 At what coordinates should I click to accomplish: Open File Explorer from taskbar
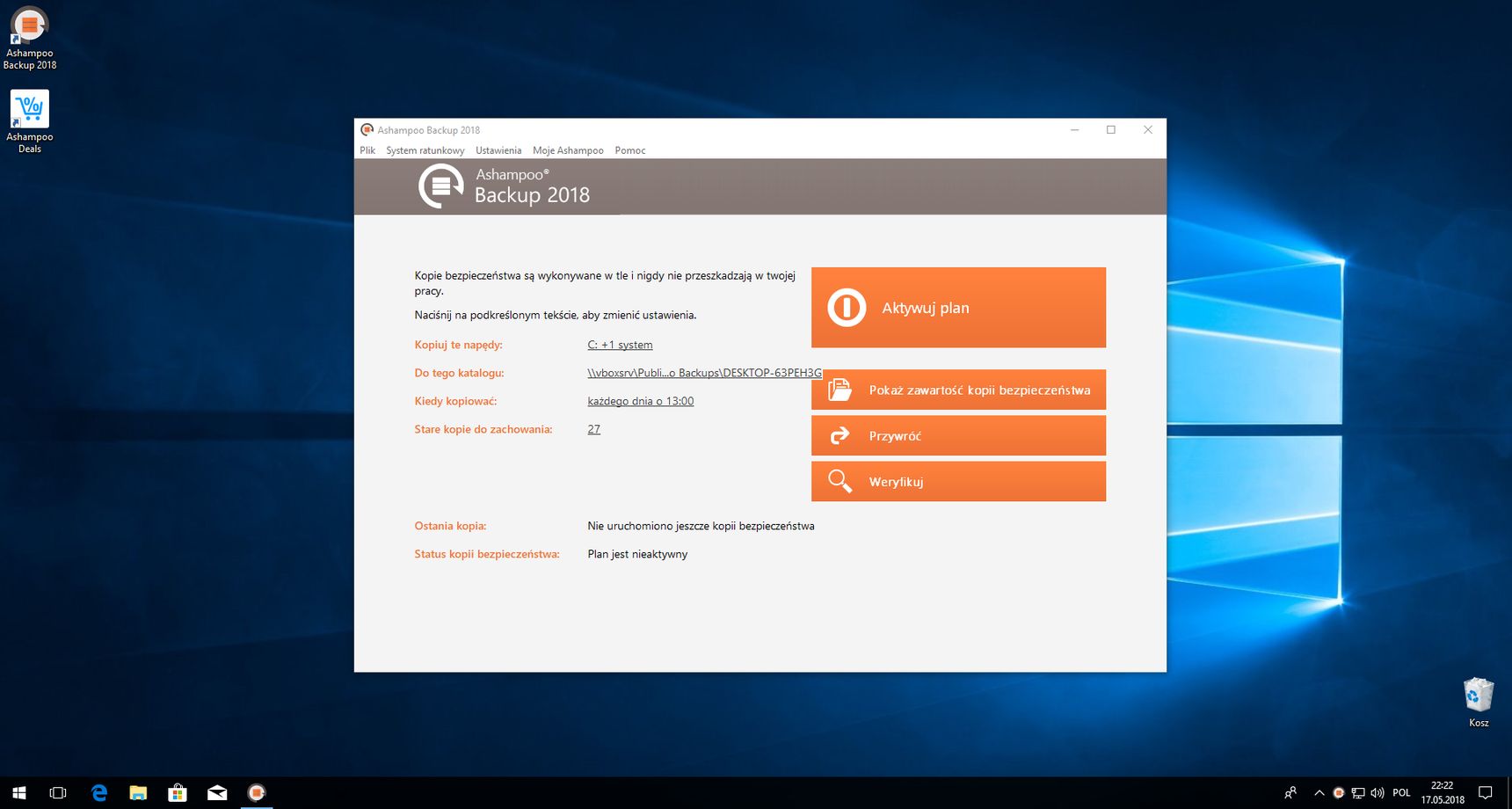pos(138,792)
